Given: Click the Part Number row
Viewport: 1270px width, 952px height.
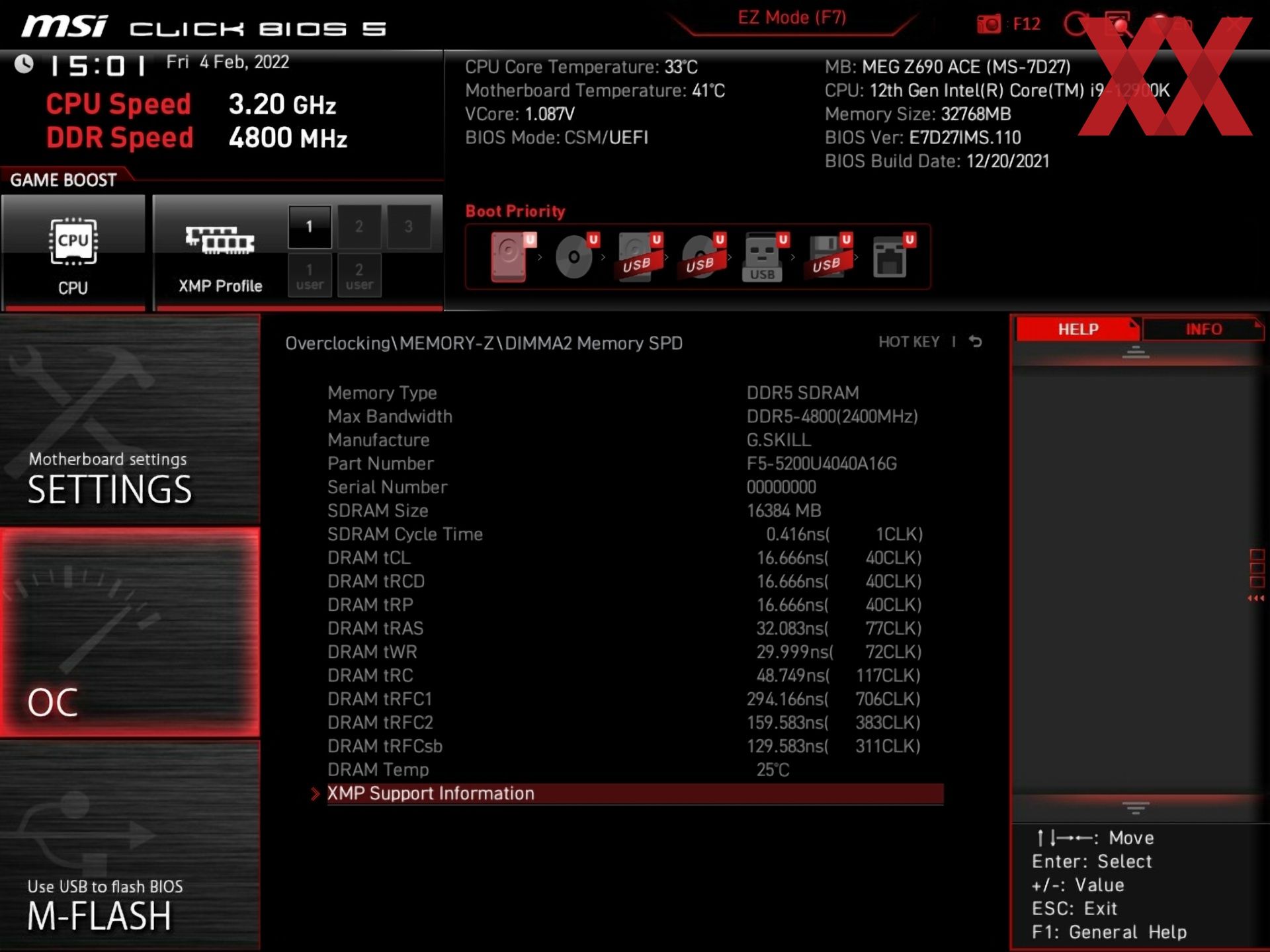Looking at the screenshot, I should coord(635,463).
